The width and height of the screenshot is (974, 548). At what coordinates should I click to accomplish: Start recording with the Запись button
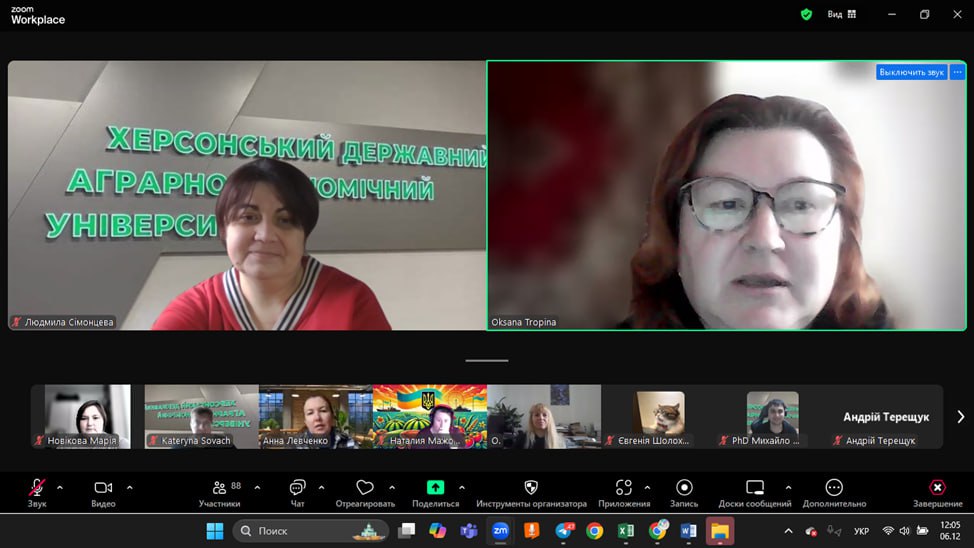(x=684, y=493)
